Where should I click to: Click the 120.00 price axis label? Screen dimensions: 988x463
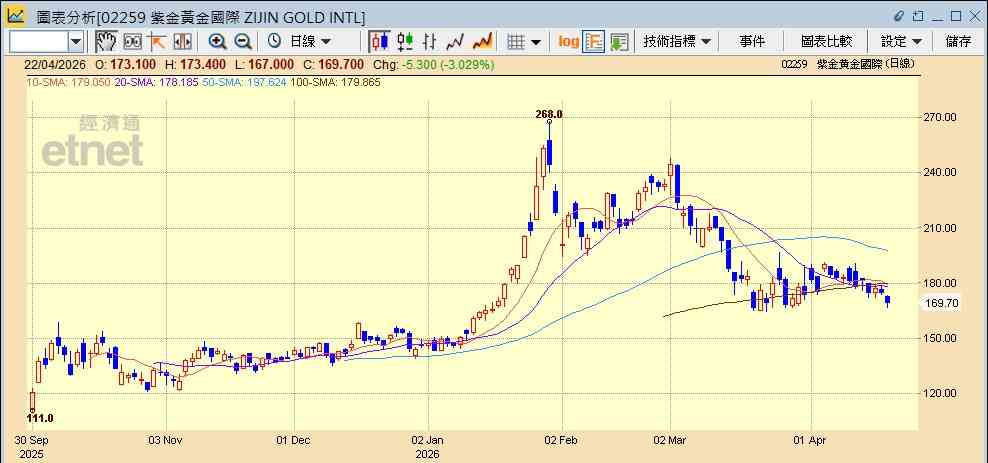[941, 393]
